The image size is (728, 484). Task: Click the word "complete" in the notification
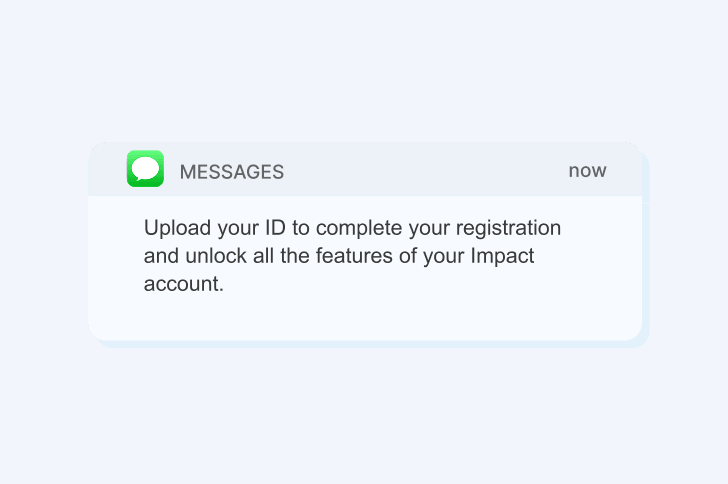tap(354, 228)
